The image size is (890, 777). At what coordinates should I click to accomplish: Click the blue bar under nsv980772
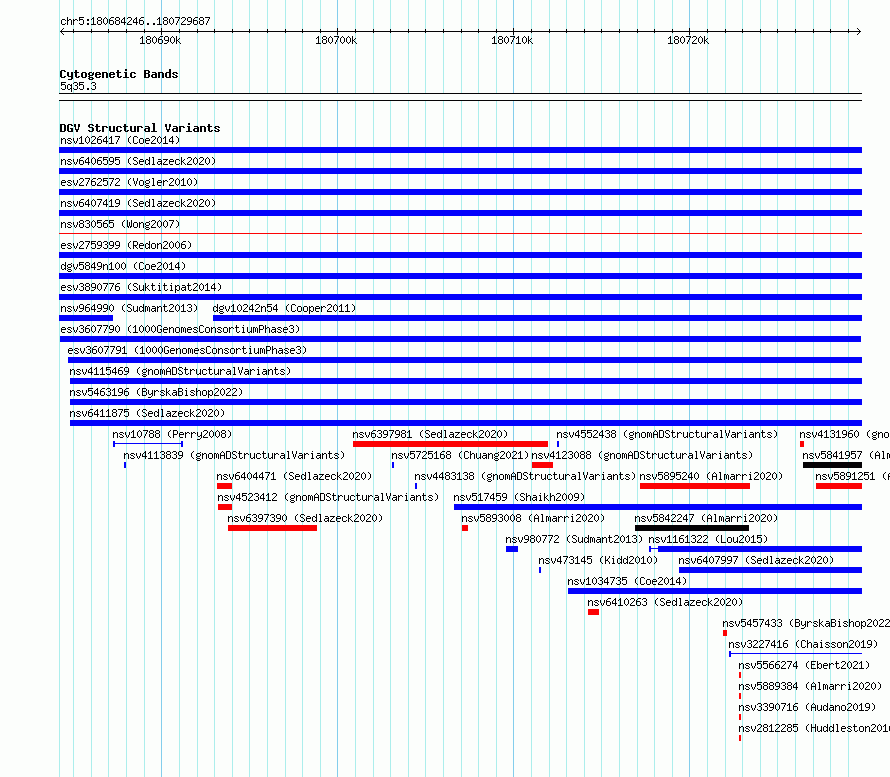point(512,549)
